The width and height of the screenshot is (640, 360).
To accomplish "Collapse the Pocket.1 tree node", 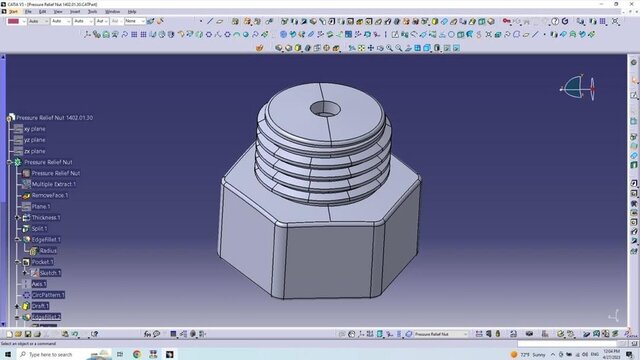I will point(17,262).
